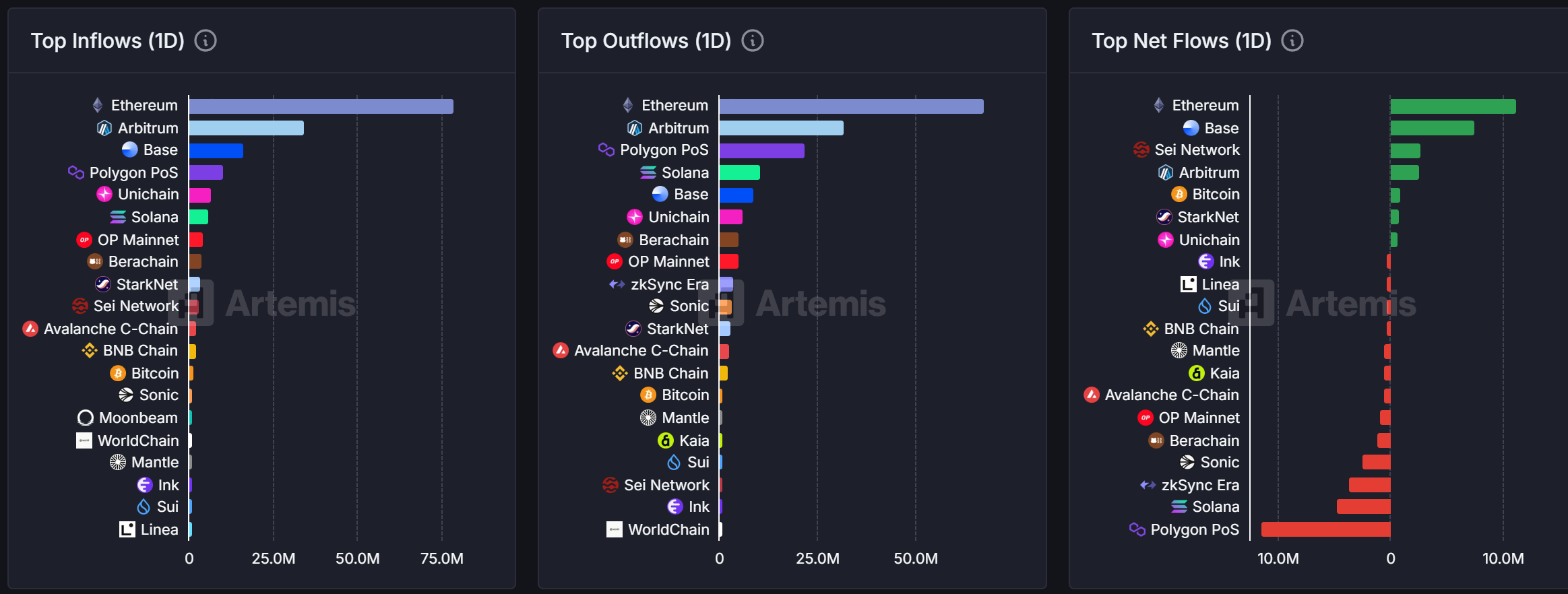Click the BNB Chain logo in Top Net Flows
1568x594 pixels.
1151,329
